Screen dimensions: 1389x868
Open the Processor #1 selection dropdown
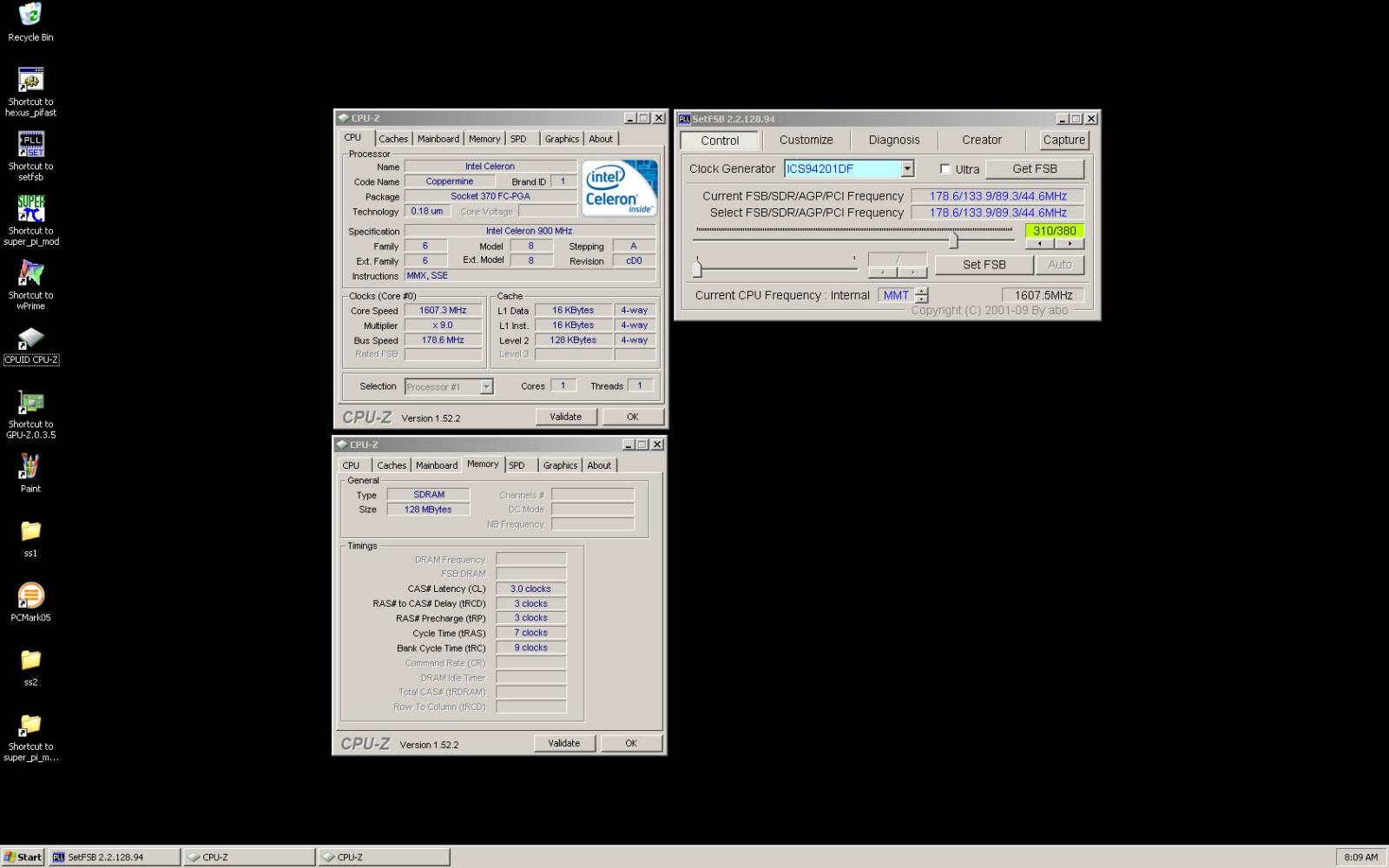point(486,387)
